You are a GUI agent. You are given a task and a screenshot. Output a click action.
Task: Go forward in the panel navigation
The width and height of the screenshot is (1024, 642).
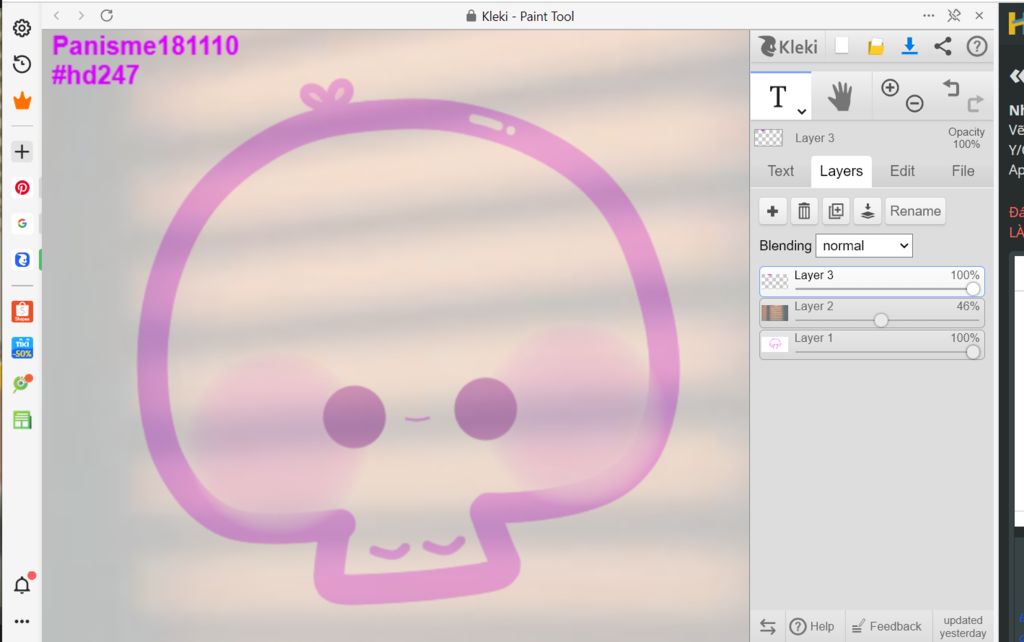tap(81, 15)
